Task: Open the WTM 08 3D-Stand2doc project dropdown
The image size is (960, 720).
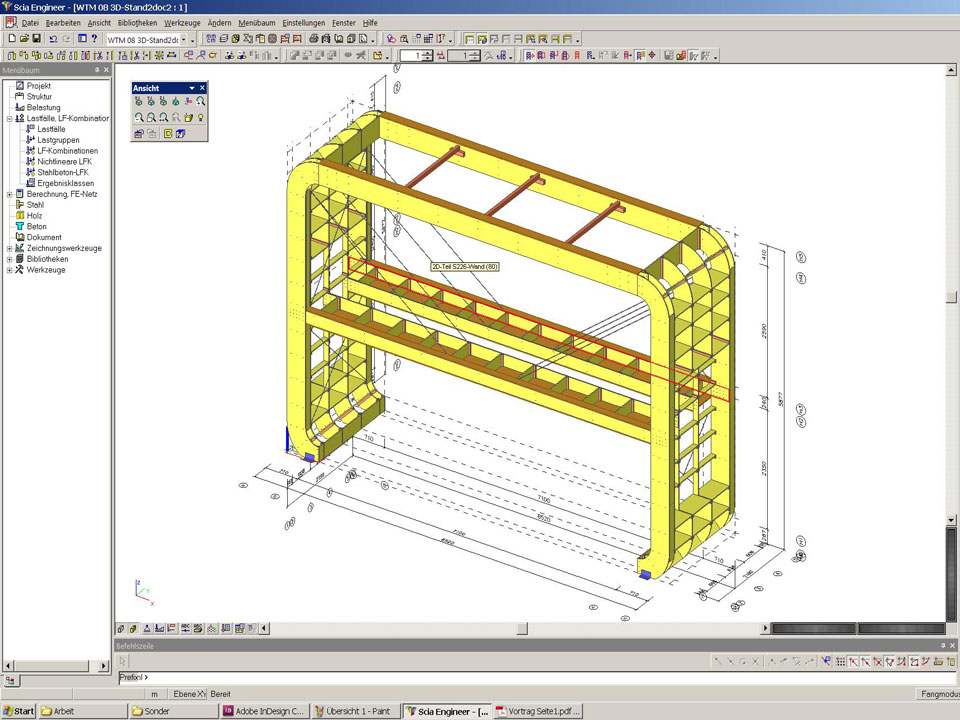Action: click(x=183, y=39)
